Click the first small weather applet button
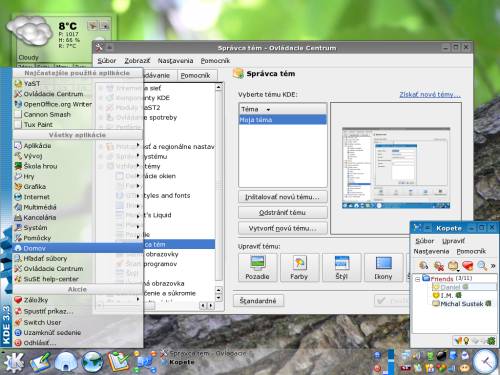 coord(92,25)
